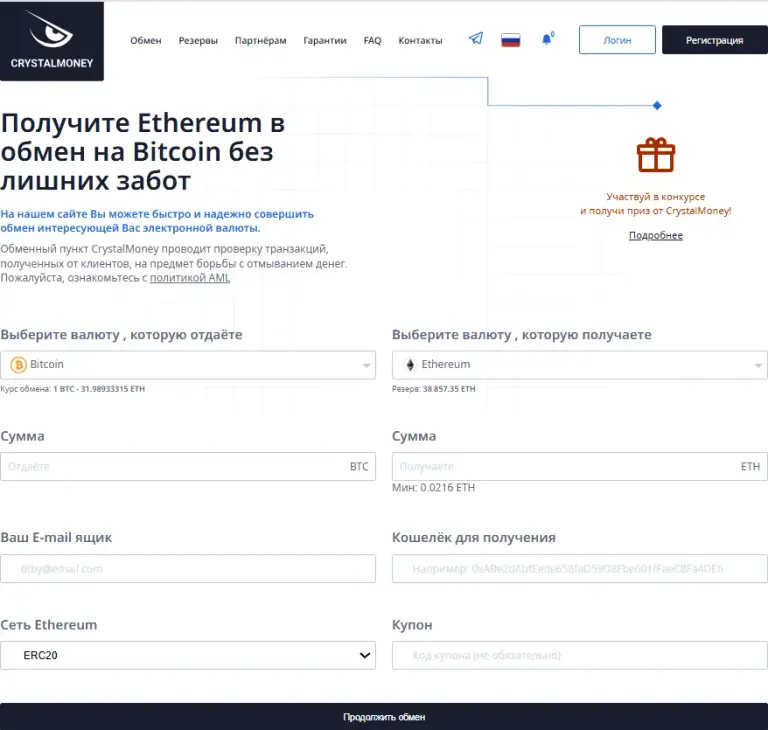Click the exchange rate text 1 BTC - 31.98933315 ETH

pos(99,389)
